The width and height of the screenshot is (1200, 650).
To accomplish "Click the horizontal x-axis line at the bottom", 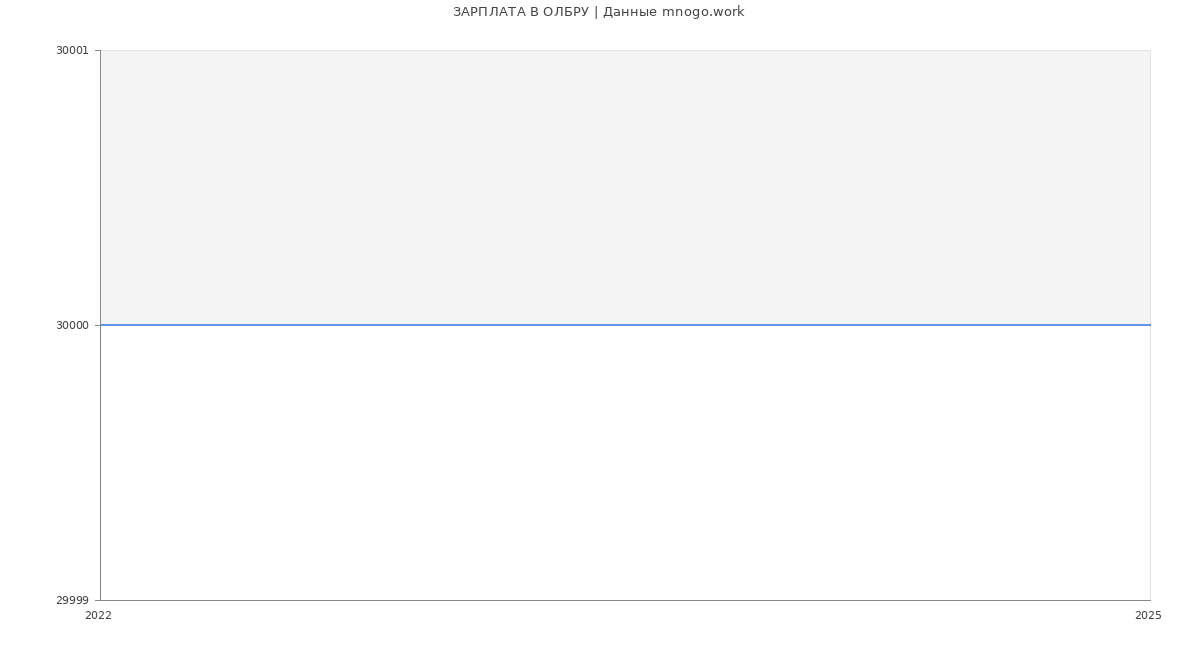I will [625, 600].
